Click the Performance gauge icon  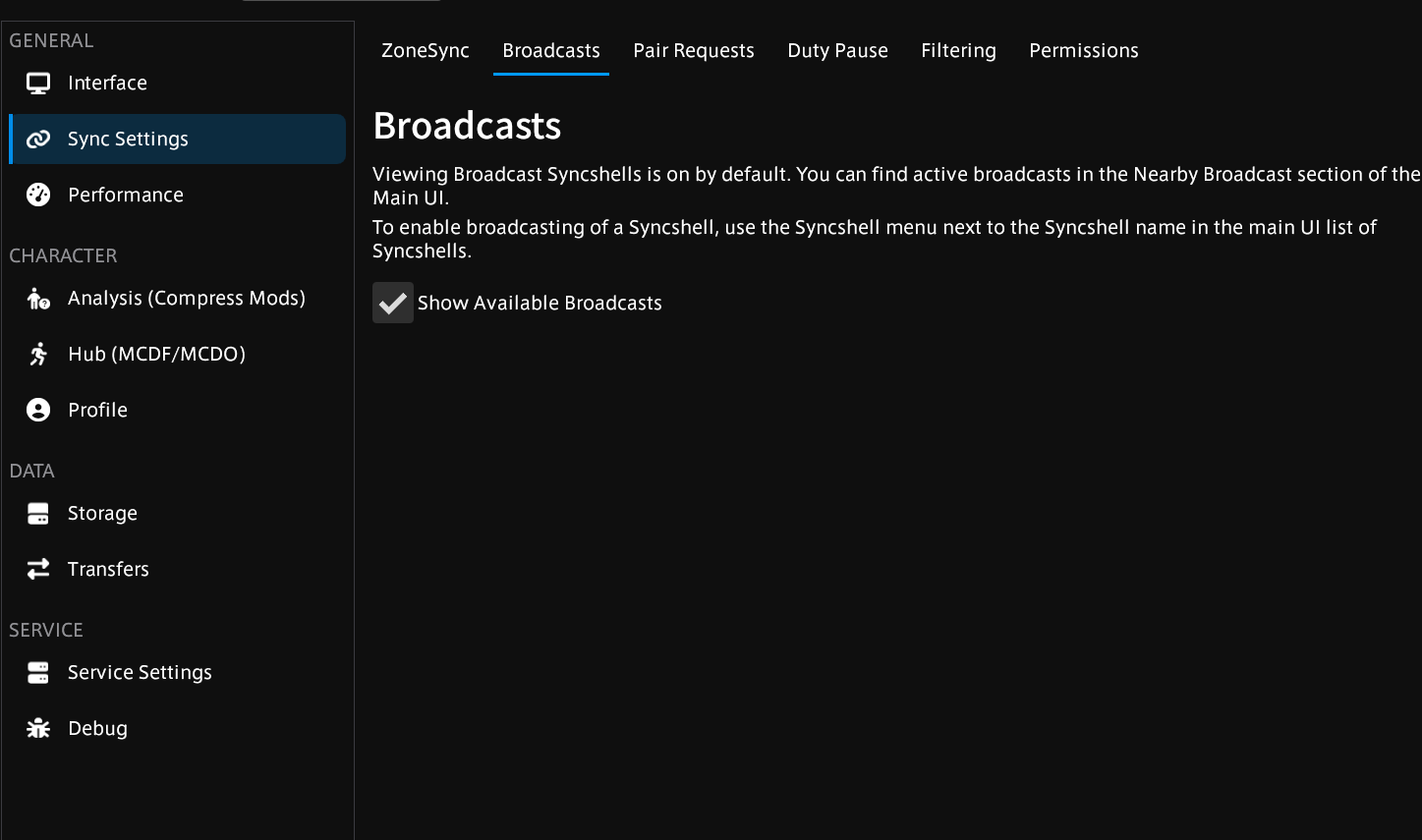pos(38,196)
